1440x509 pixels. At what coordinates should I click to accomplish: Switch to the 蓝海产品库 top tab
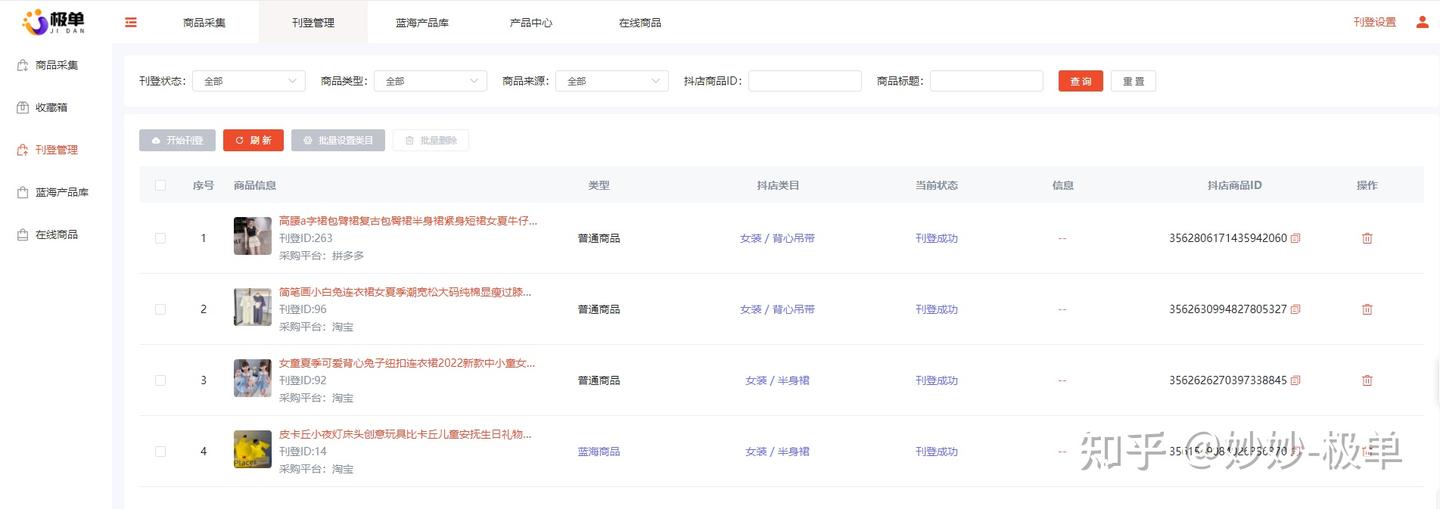422,22
